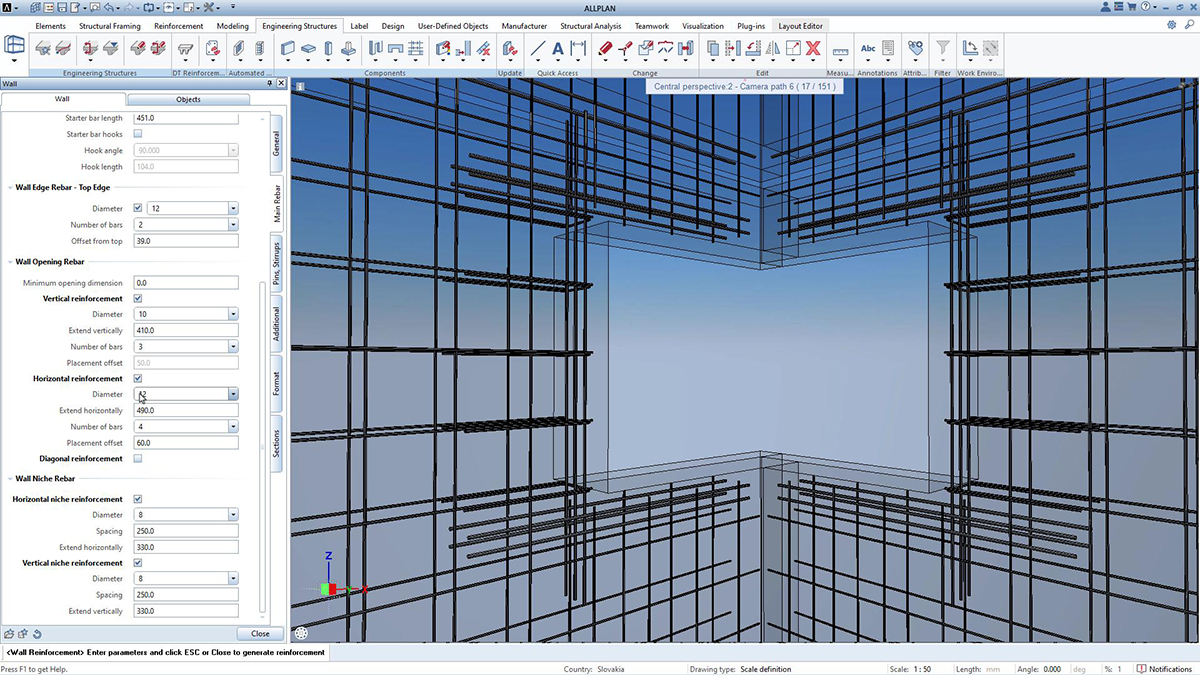Click the Modify red eraser icon in Change group
The image size is (1200, 675).
click(605, 48)
